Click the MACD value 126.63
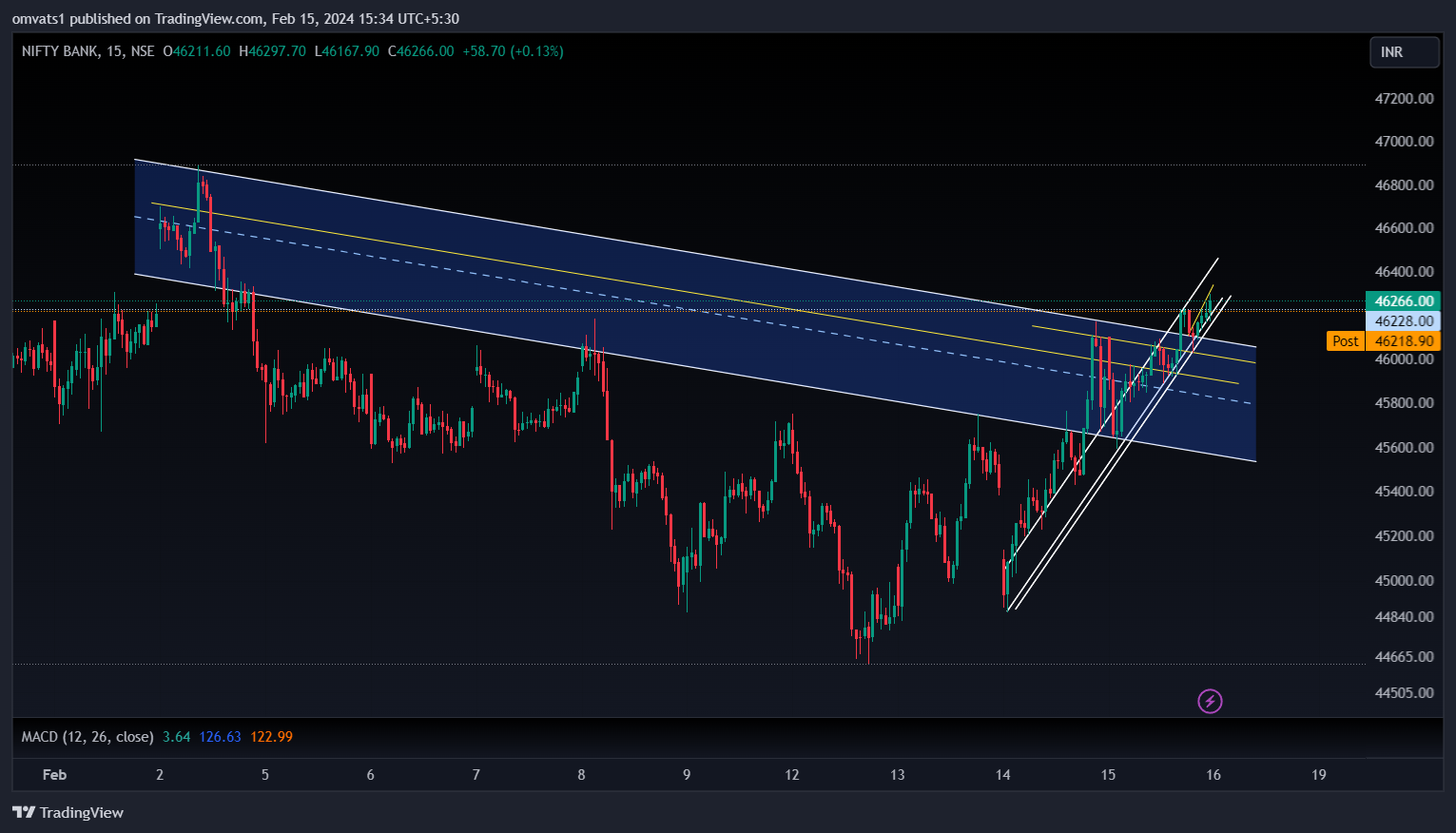 click(221, 737)
